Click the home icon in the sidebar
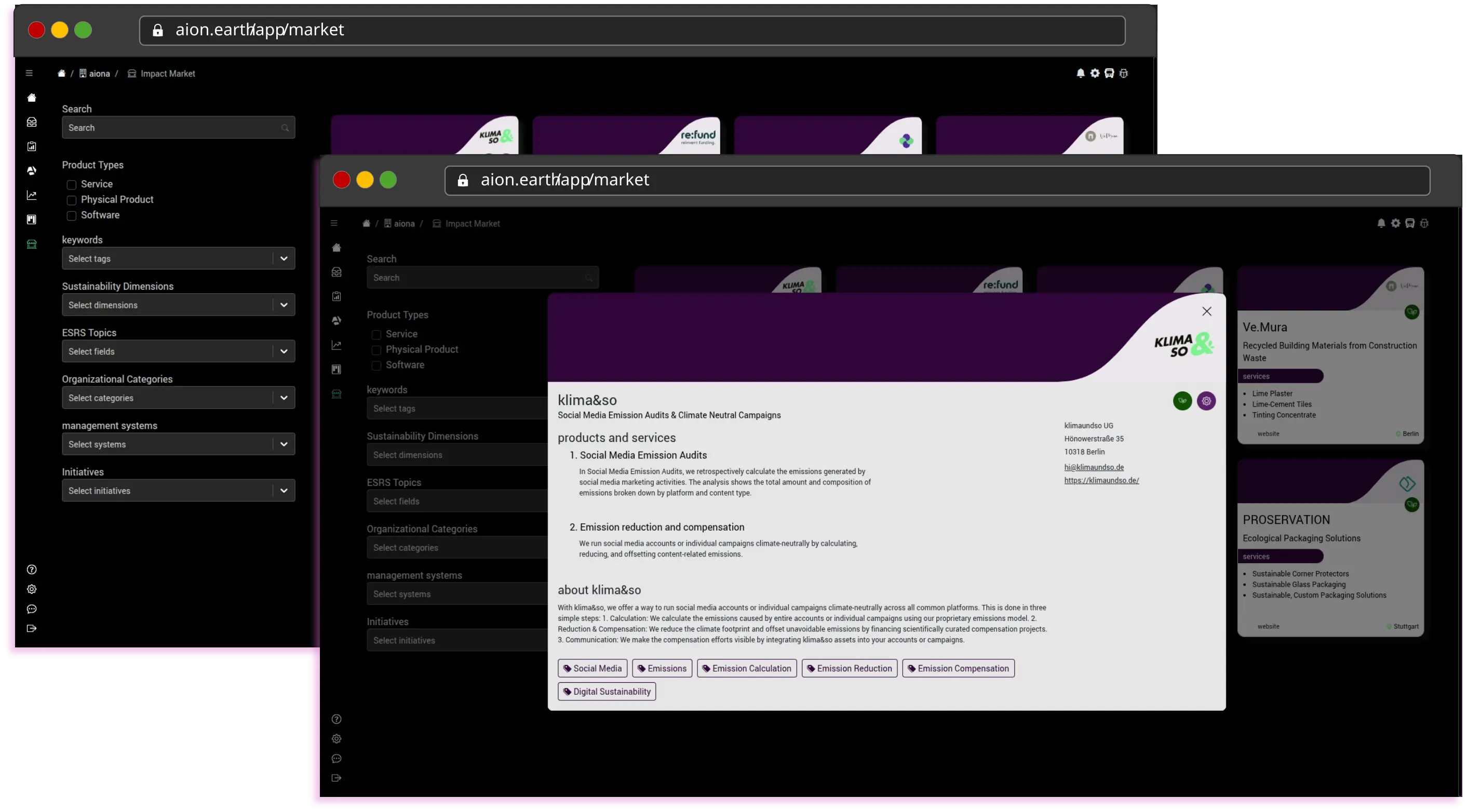This screenshot has height=812, width=1467. pos(336,247)
